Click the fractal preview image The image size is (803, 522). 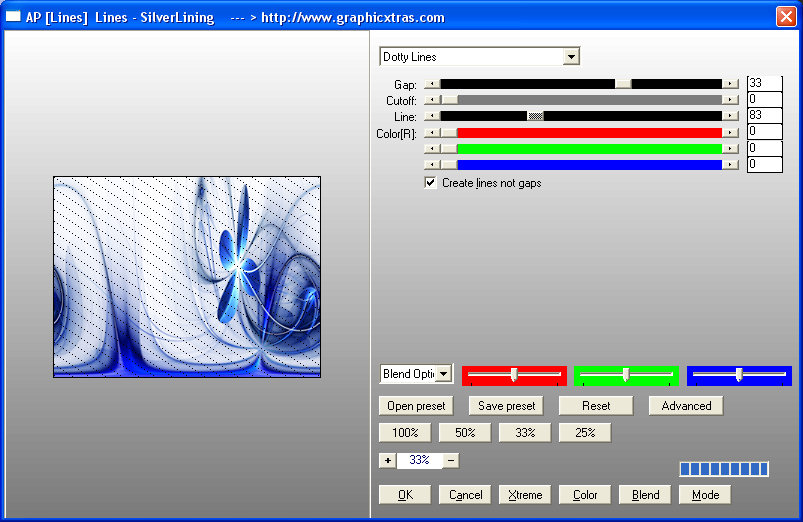point(187,277)
